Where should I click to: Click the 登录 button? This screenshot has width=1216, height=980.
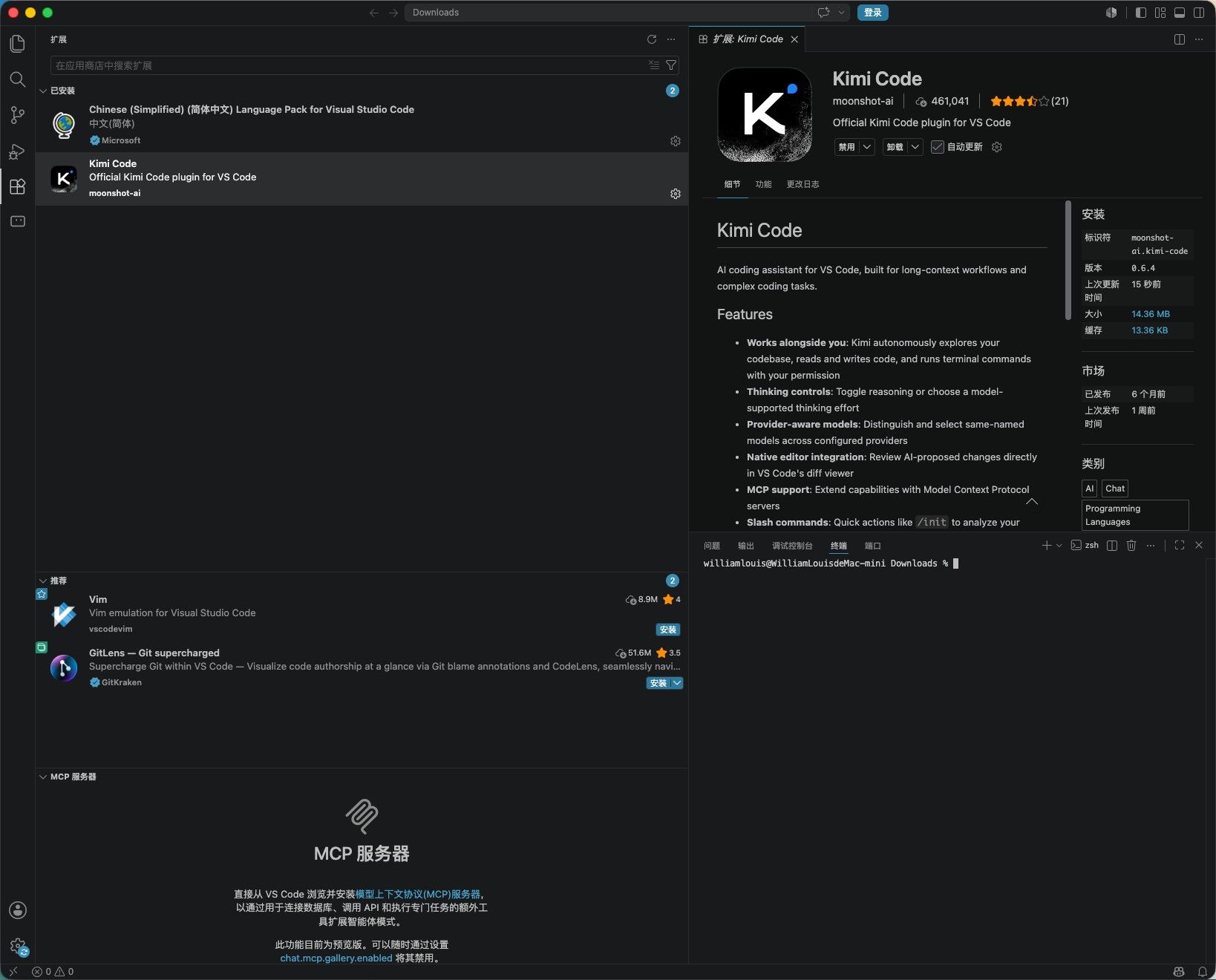[873, 13]
